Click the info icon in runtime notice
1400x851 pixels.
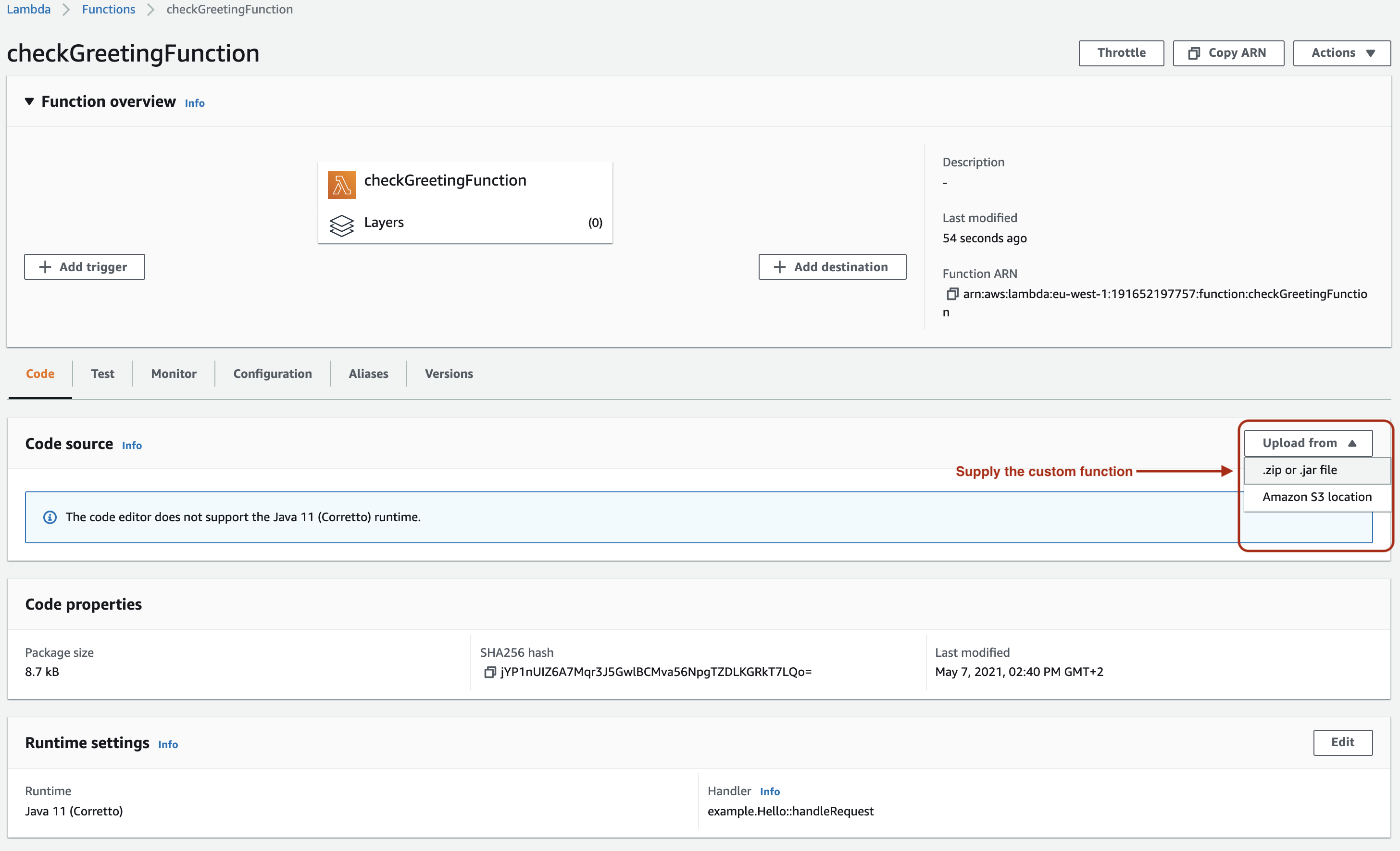coord(50,517)
